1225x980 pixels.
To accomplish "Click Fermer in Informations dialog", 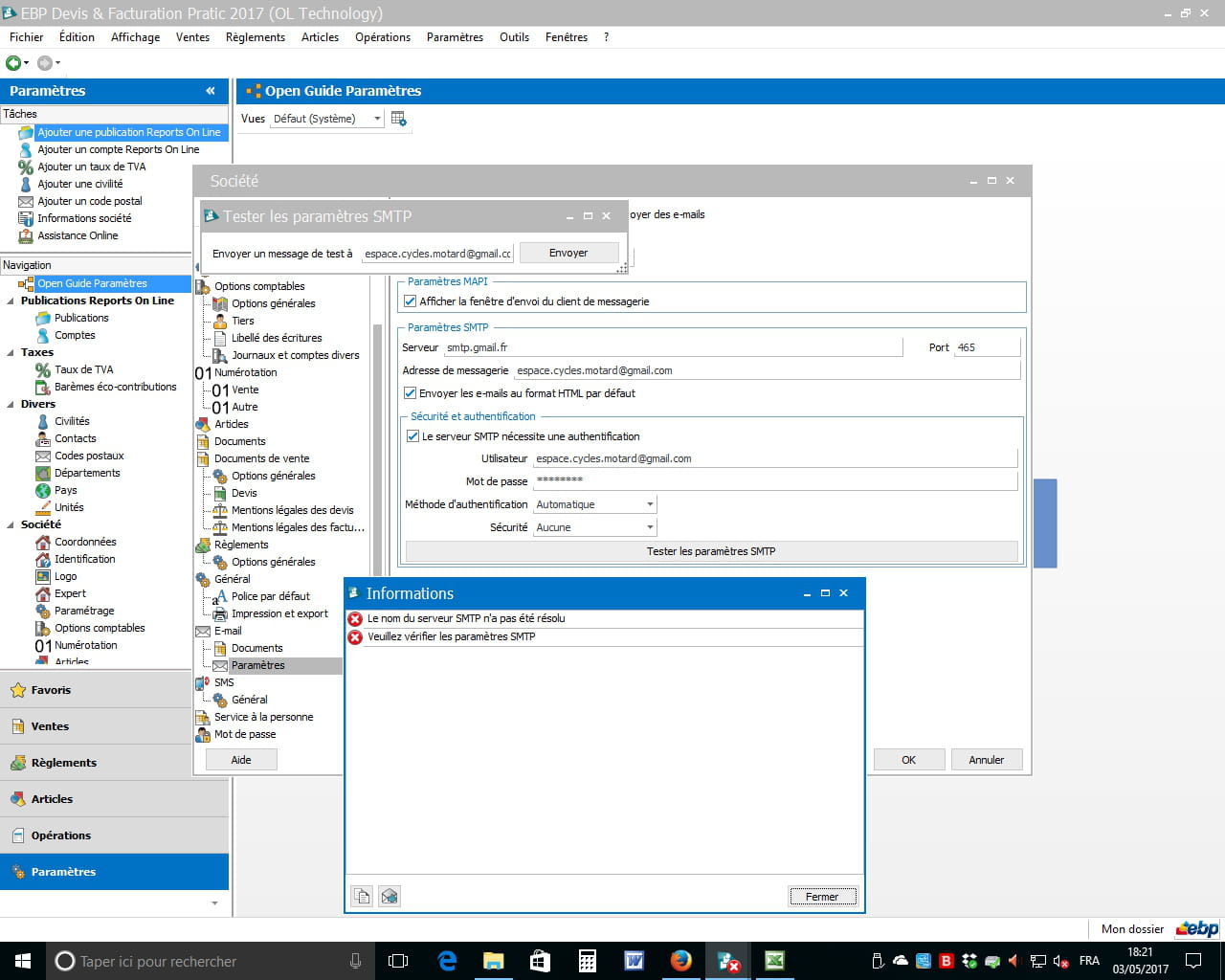I will [822, 897].
